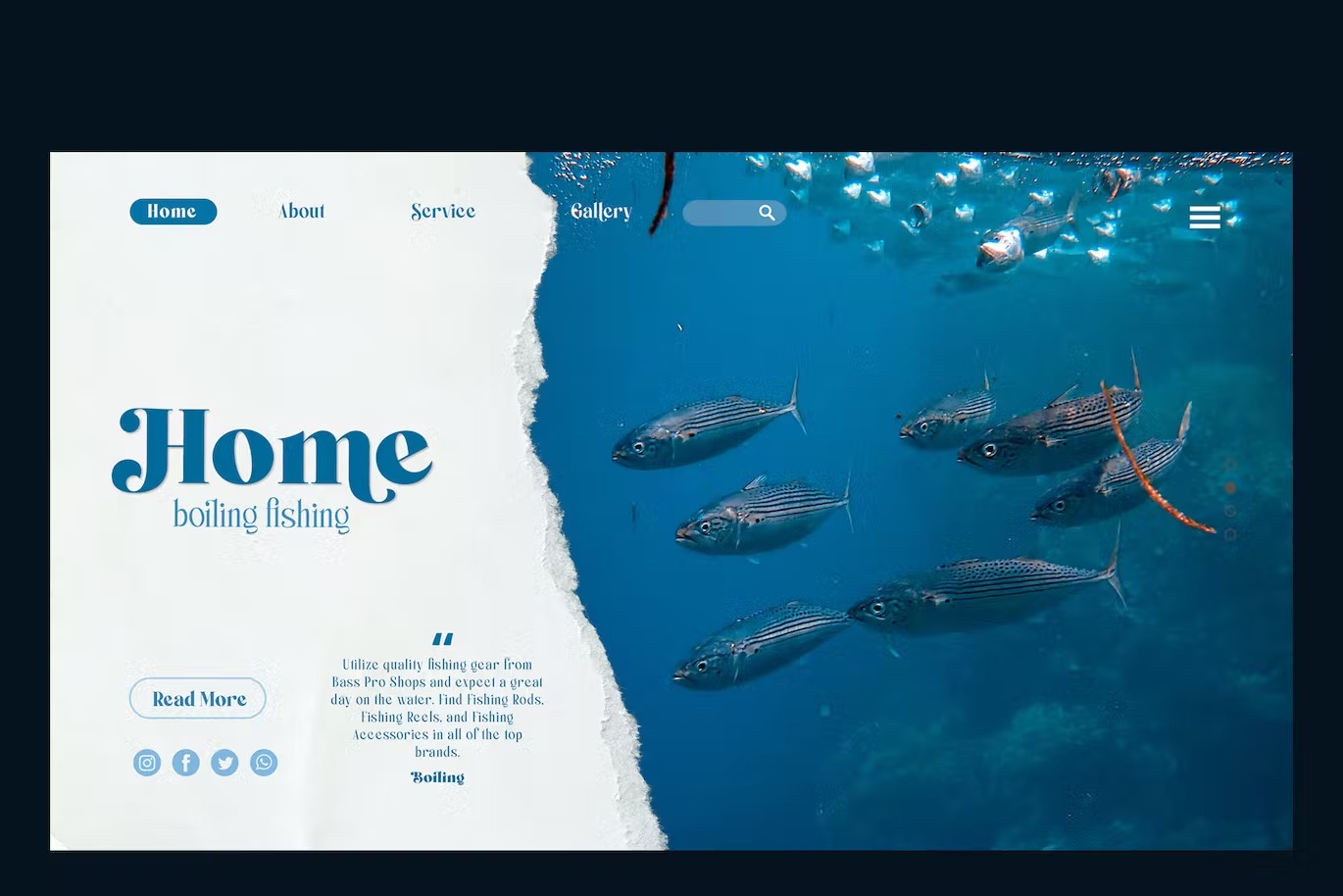Screen dimensions: 1343x896
Task: Click the blue quotation mark icon
Action: pos(443,639)
